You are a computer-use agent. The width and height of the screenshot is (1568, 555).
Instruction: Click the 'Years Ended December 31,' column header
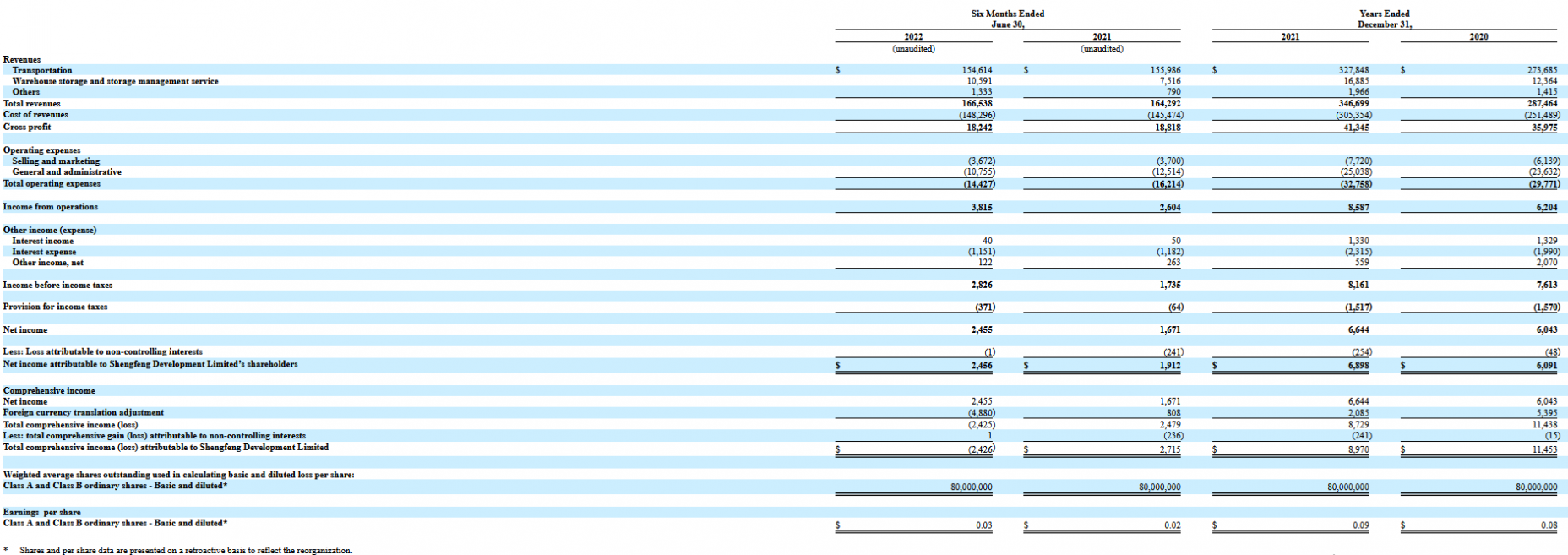pos(1384,19)
